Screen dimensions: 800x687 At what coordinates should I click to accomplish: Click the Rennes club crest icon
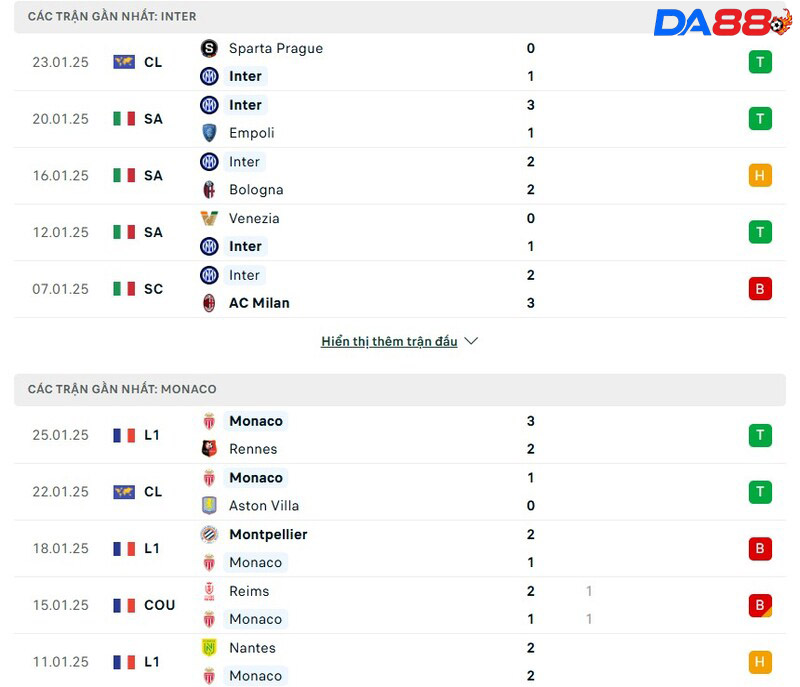pos(209,449)
